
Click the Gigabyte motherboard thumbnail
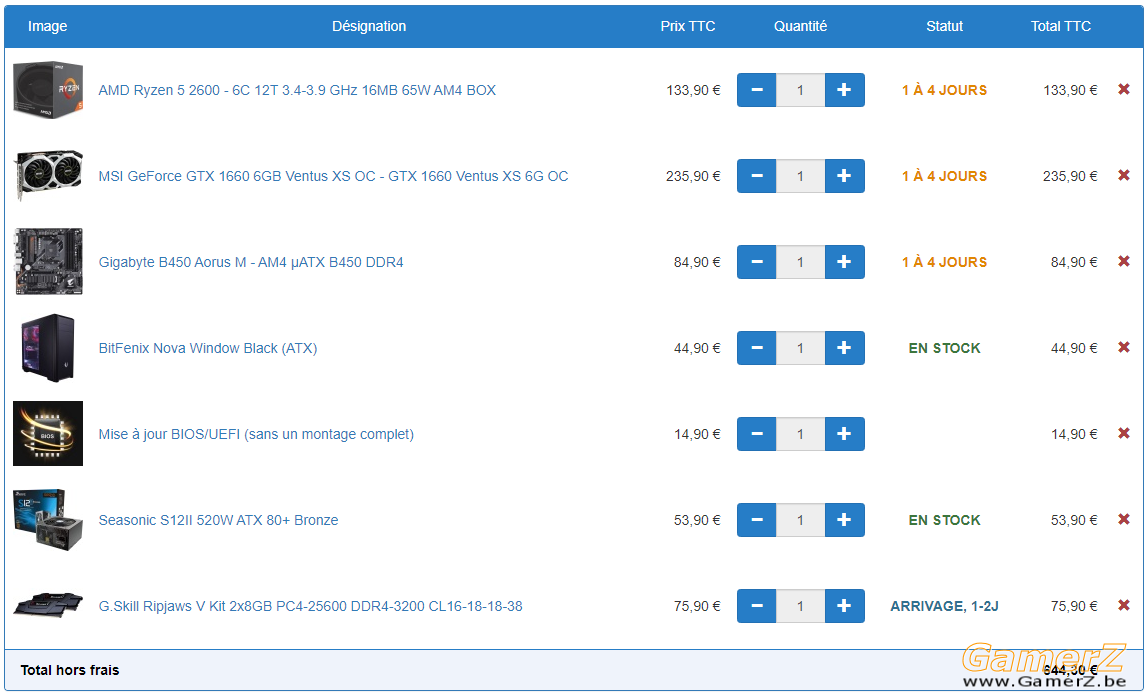[48, 262]
